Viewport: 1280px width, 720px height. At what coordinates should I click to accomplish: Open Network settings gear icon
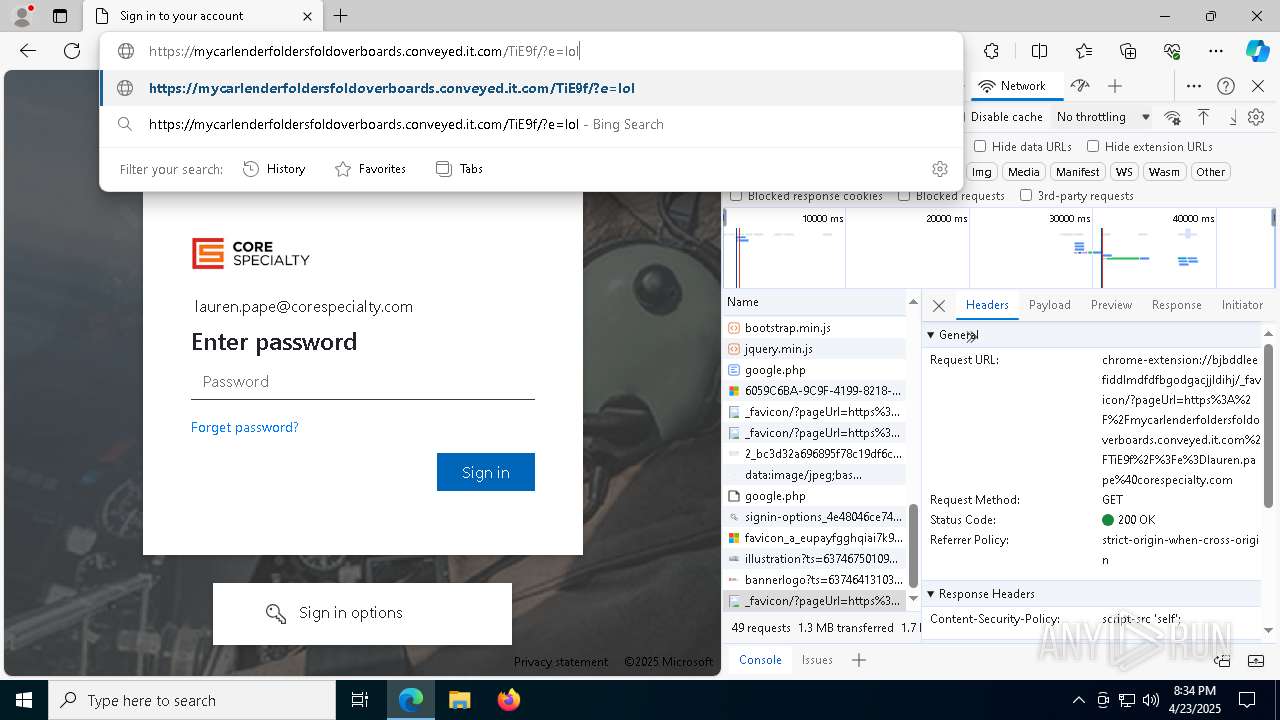pyautogui.click(x=1256, y=117)
